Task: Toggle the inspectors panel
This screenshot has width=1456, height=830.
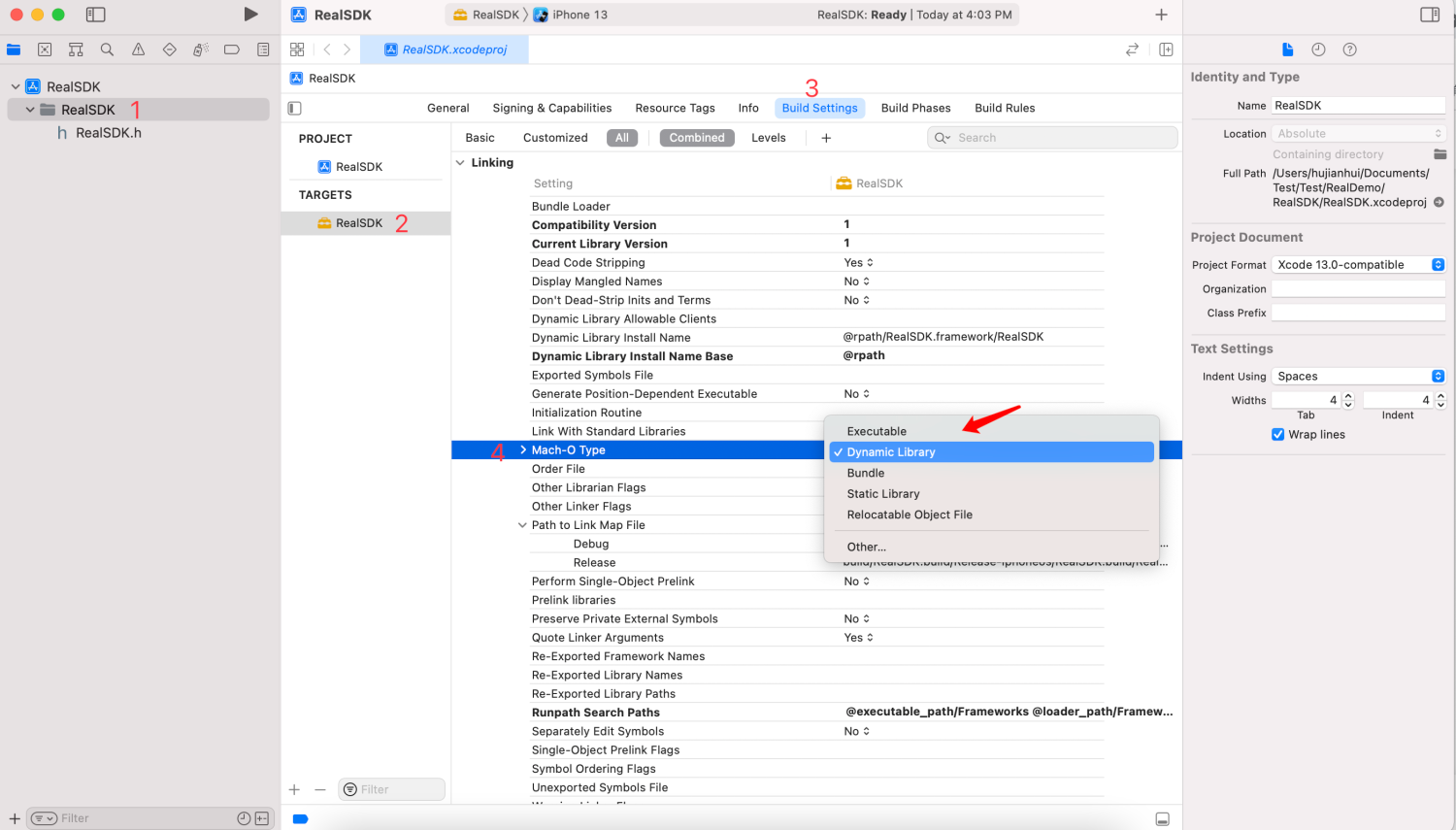Action: pos(1430,15)
